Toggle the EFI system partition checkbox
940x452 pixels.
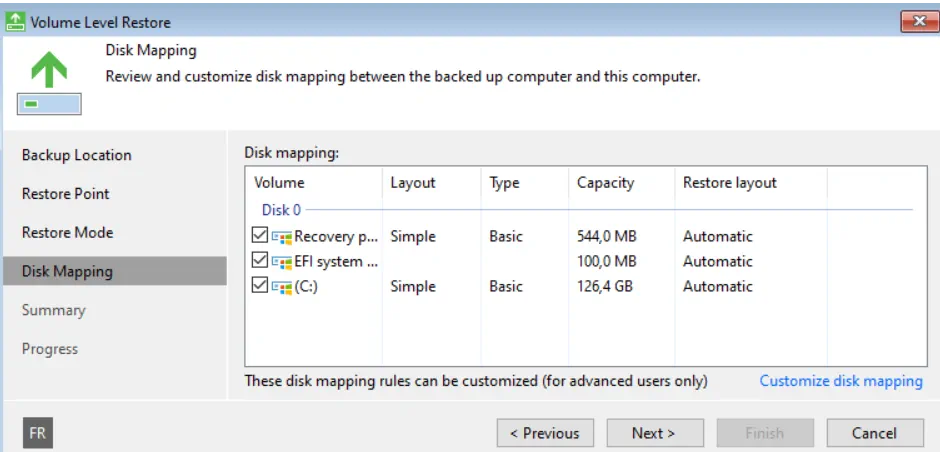pyautogui.click(x=260, y=261)
